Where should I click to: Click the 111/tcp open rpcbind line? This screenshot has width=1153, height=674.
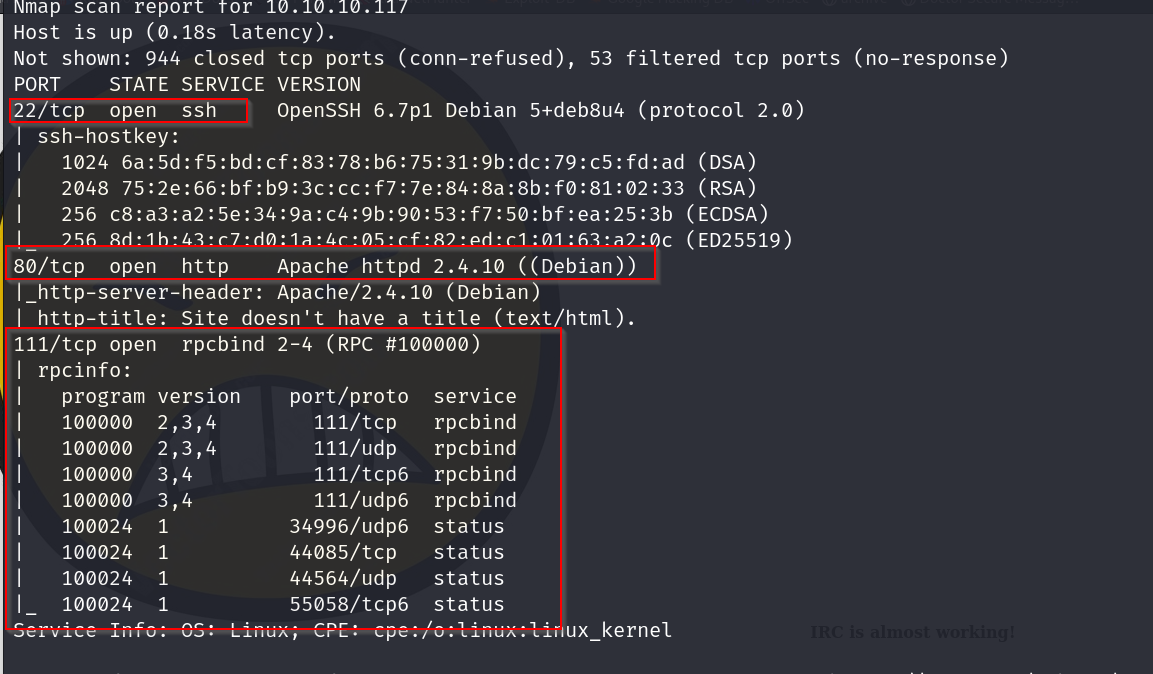(247, 344)
